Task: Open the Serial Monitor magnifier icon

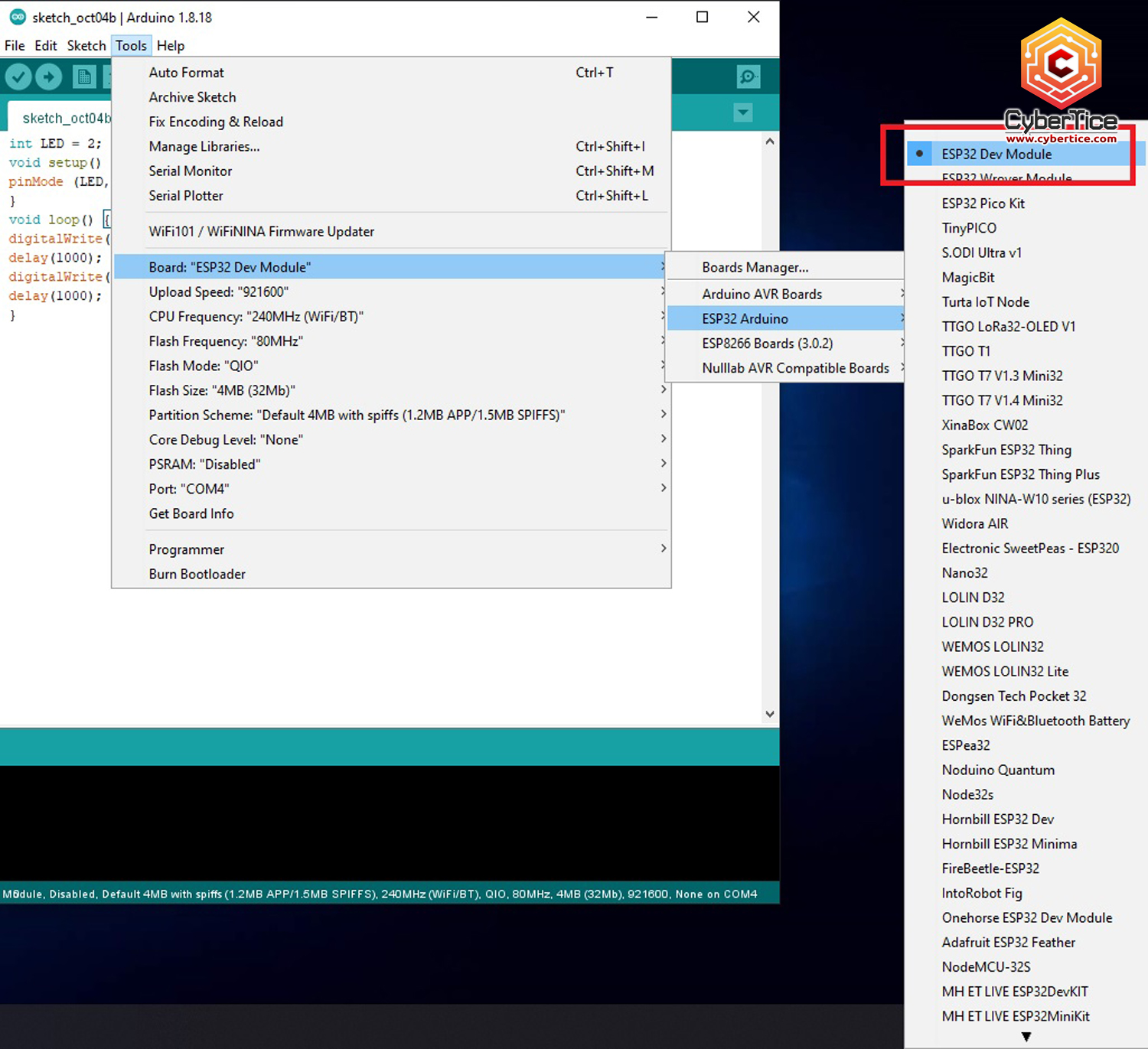Action: point(748,76)
